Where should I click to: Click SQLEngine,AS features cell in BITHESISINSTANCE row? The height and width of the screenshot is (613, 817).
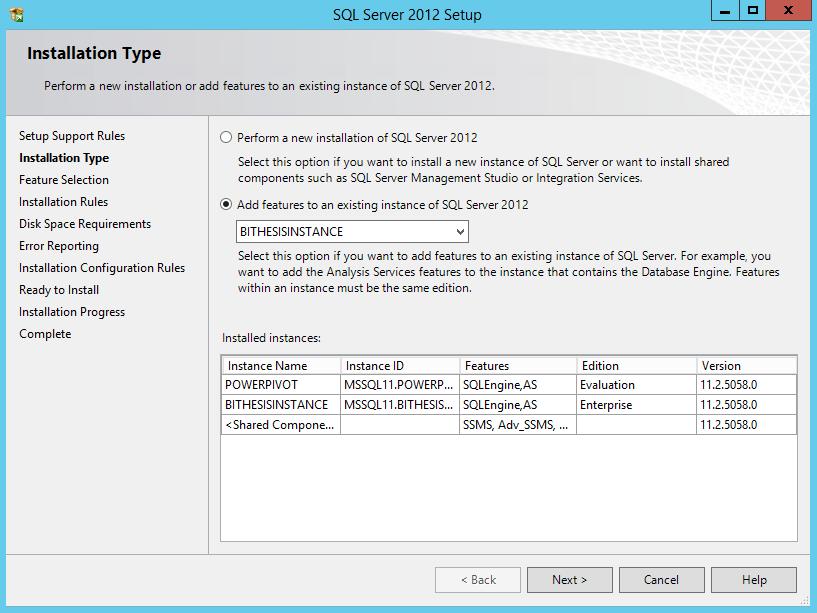518,404
